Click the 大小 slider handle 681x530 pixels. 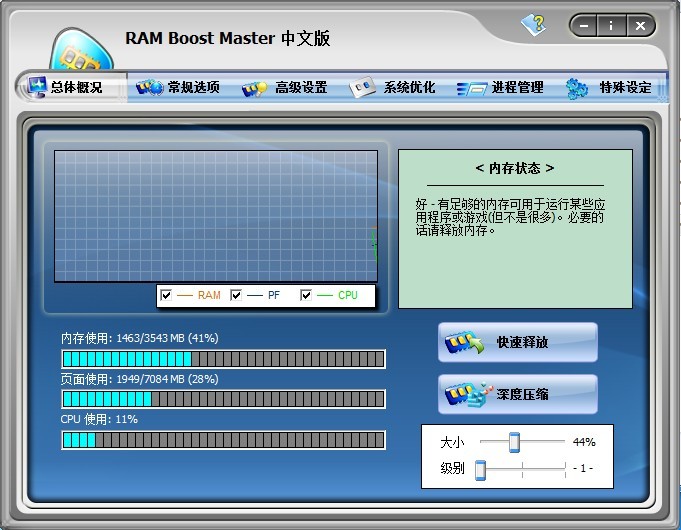click(x=514, y=442)
